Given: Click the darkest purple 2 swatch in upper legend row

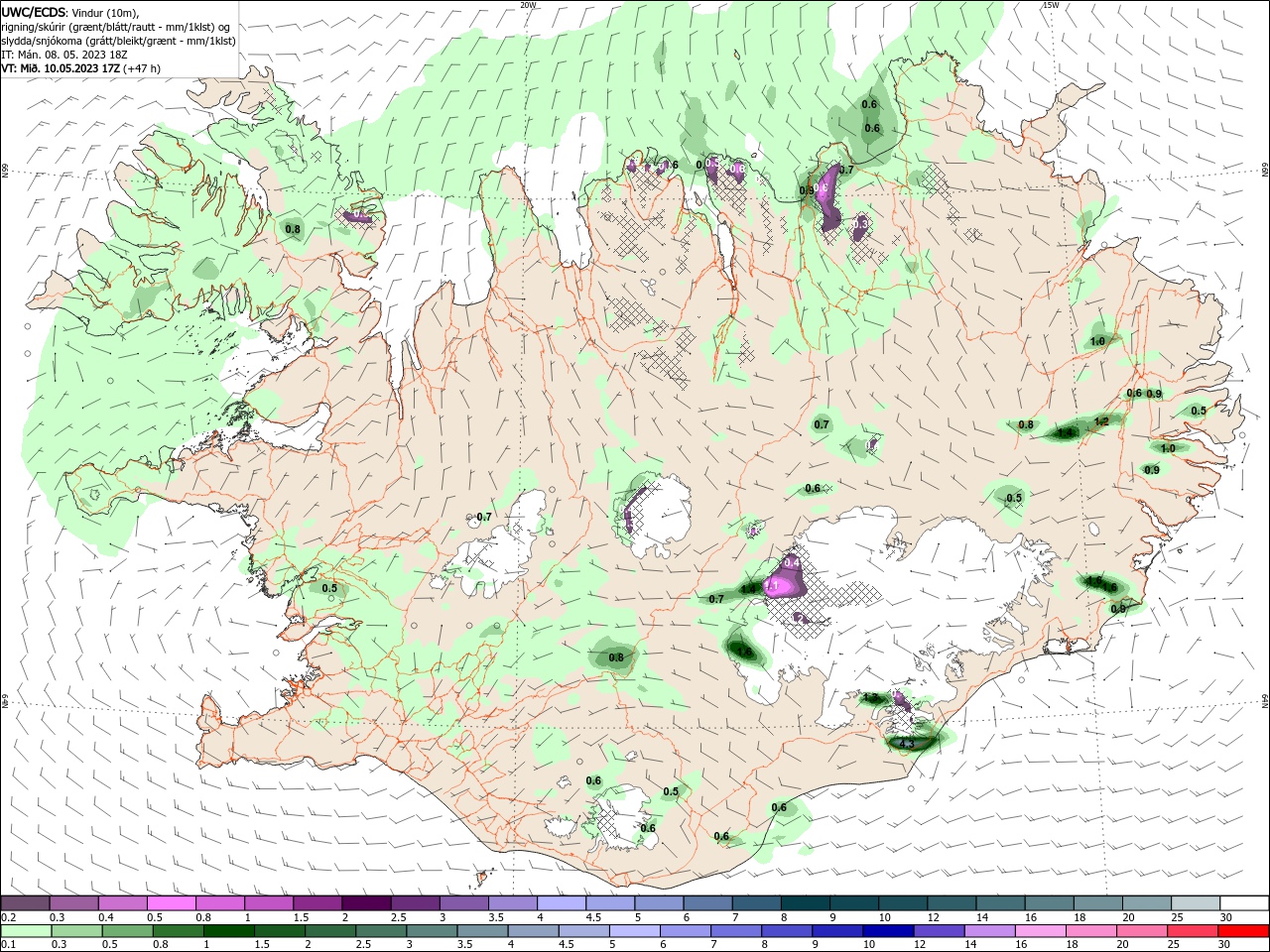Looking at the screenshot, I should 366,902.
